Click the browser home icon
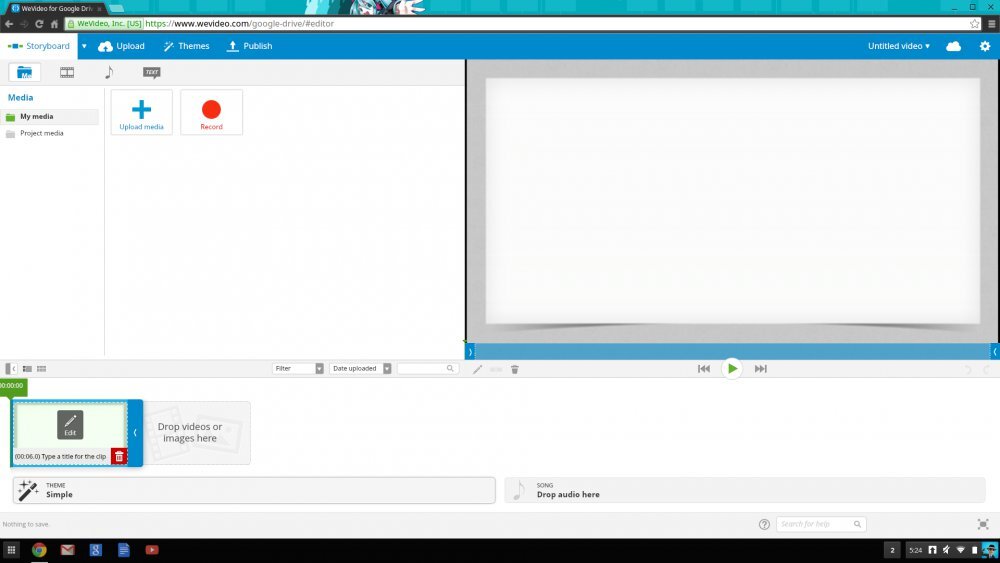Screen dimensions: 1000x563 [54, 24]
